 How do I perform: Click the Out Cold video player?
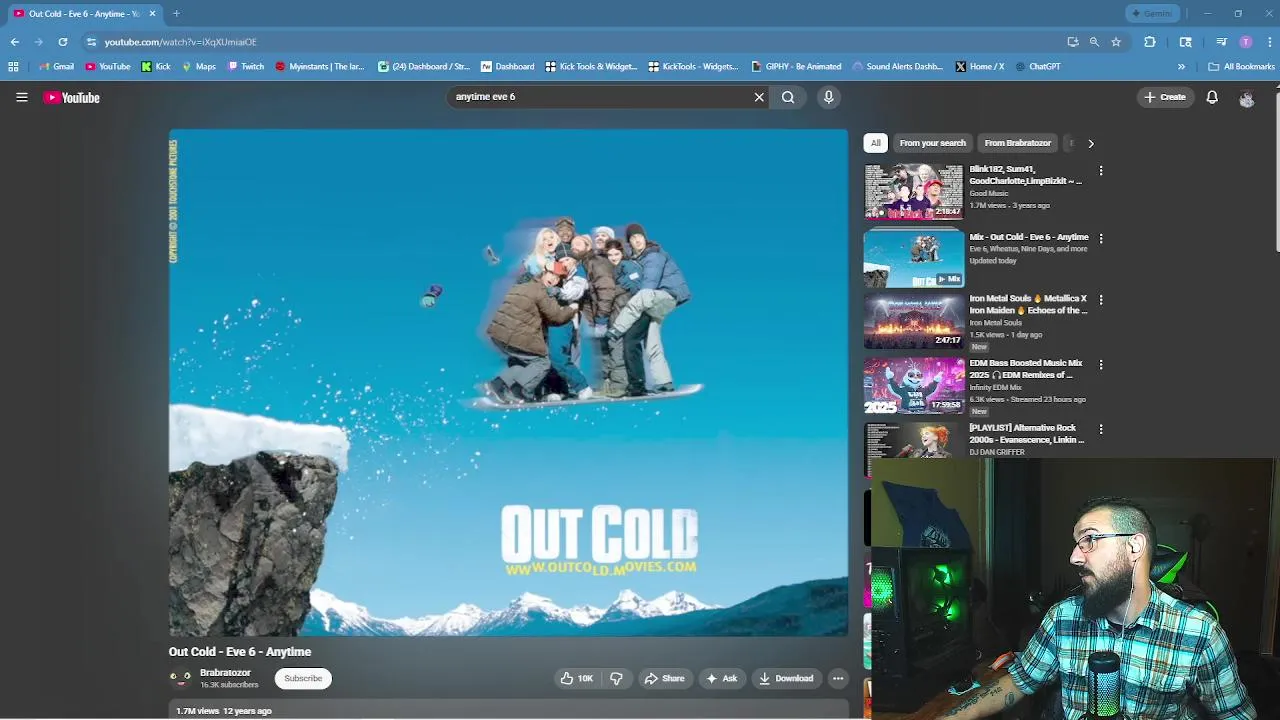(x=508, y=382)
